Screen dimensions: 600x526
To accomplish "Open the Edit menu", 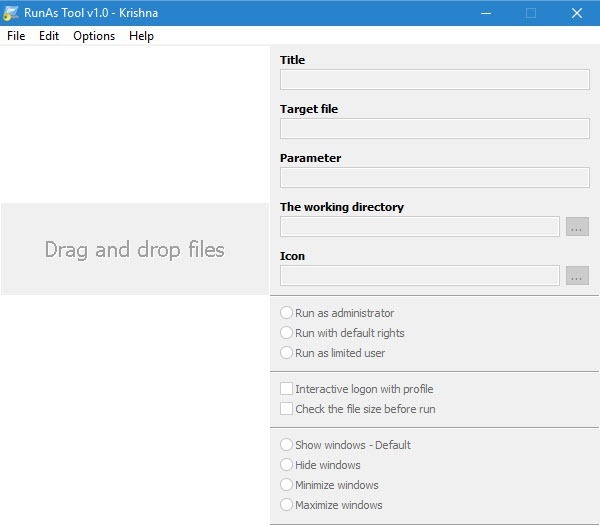I will click(49, 36).
